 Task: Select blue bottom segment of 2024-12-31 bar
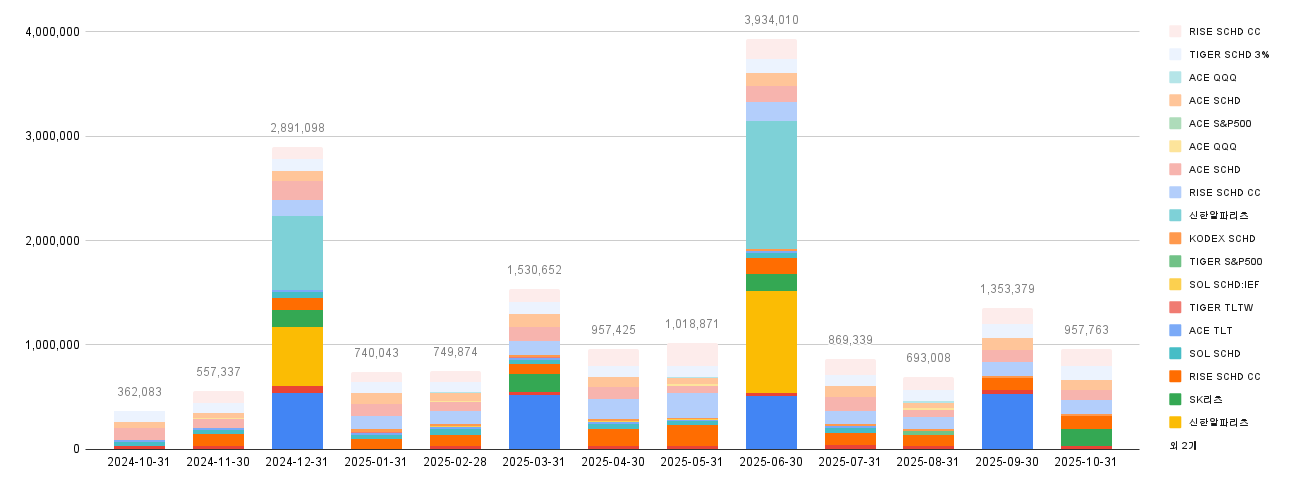pyautogui.click(x=297, y=420)
